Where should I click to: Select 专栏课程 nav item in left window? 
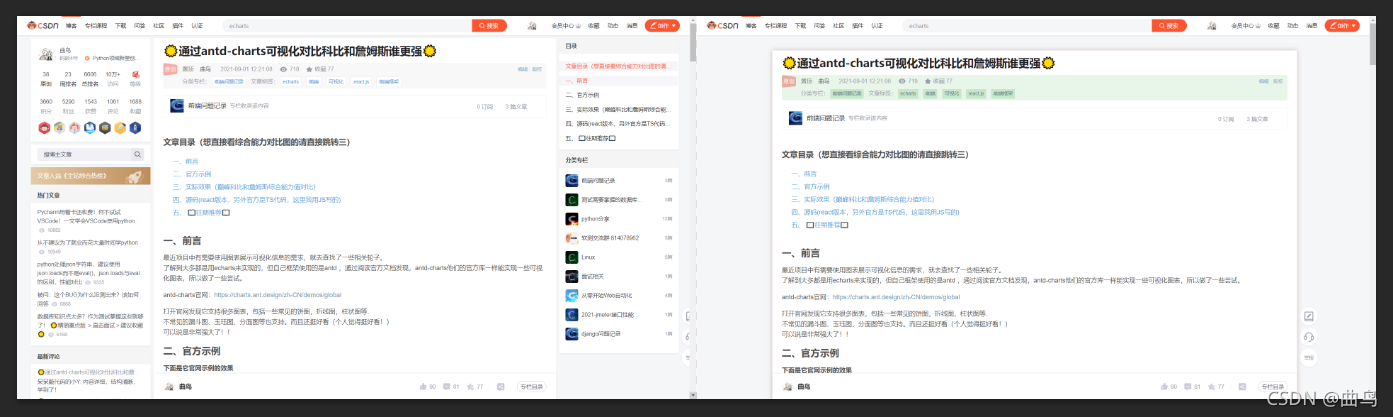pos(95,25)
